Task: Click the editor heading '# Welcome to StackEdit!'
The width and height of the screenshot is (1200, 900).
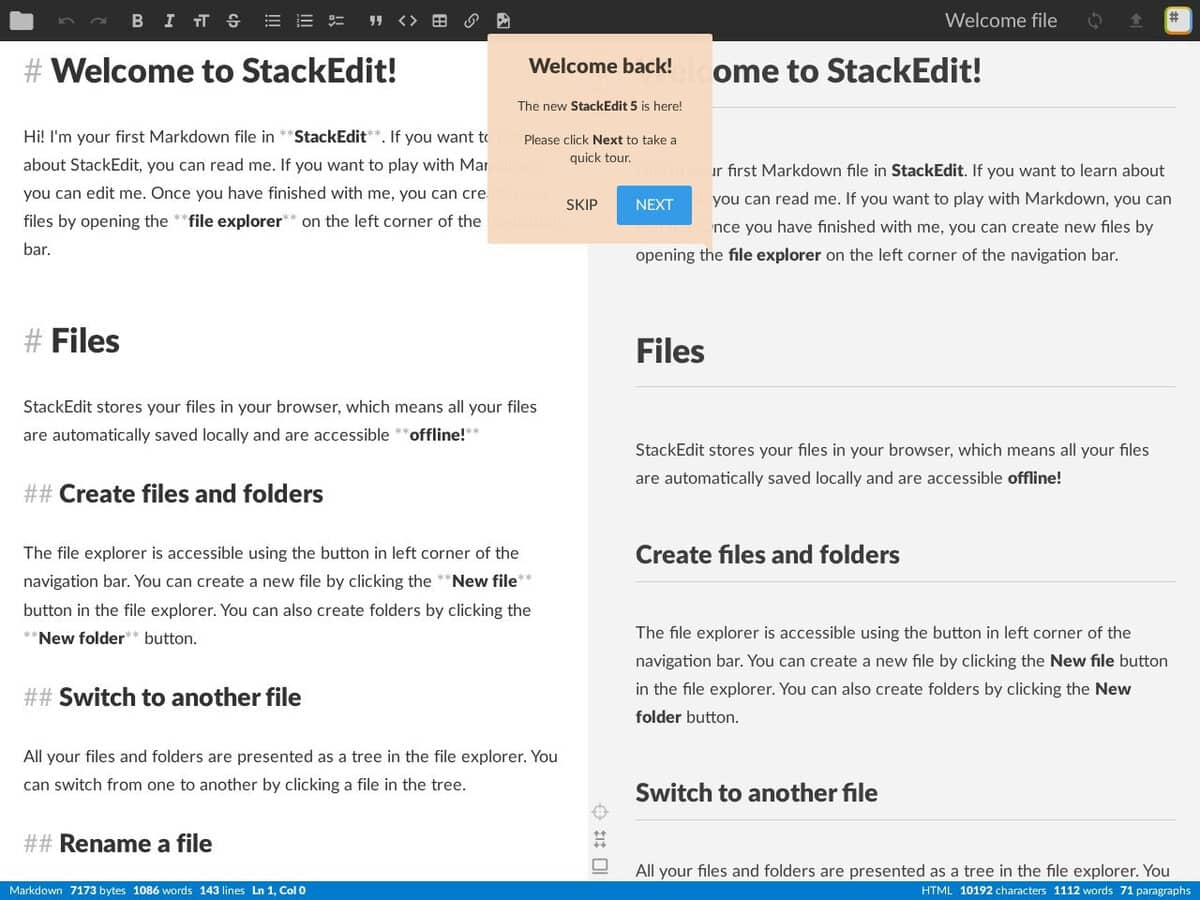Action: pyautogui.click(x=210, y=71)
